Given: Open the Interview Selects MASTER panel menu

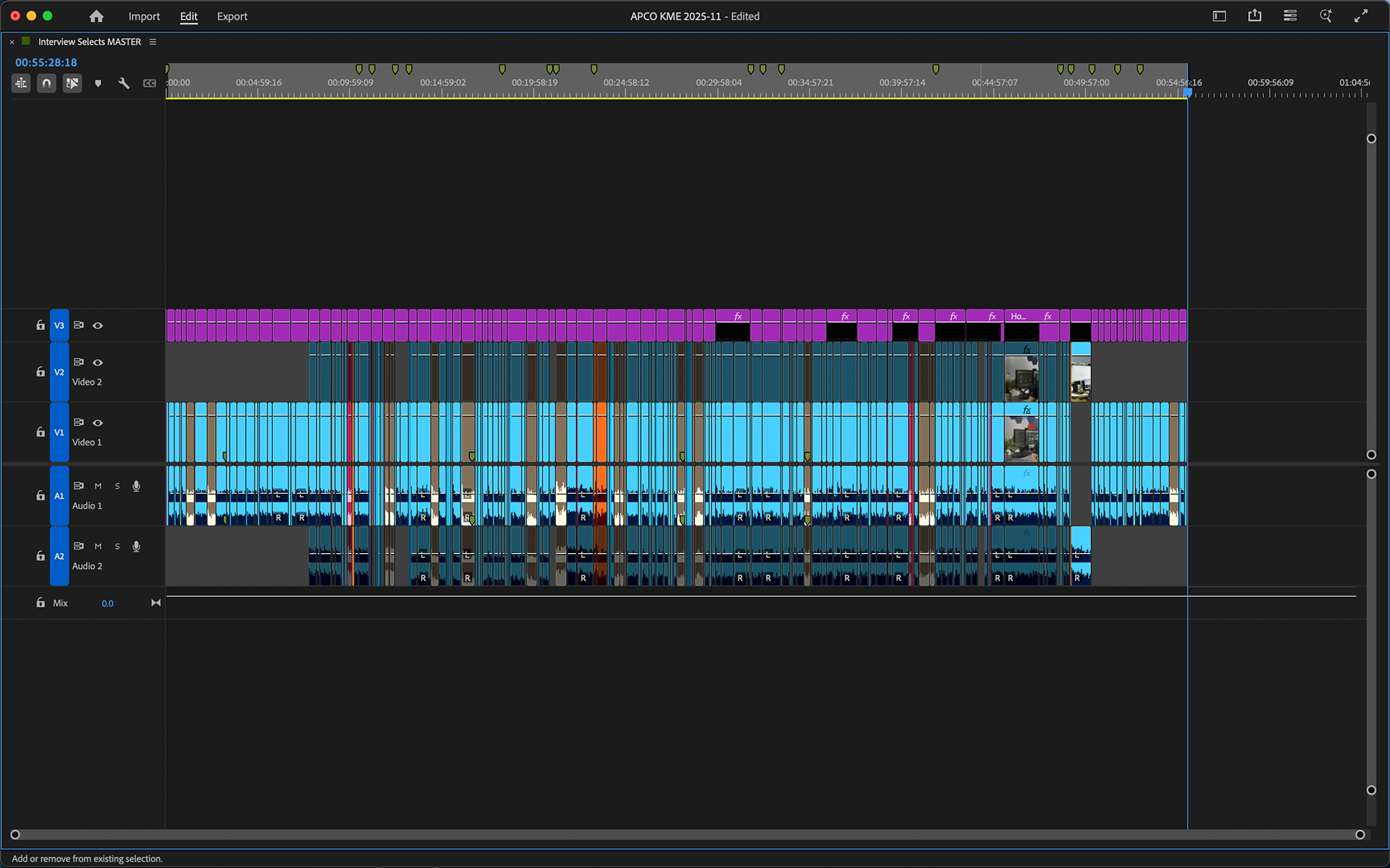Looking at the screenshot, I should coord(153,42).
